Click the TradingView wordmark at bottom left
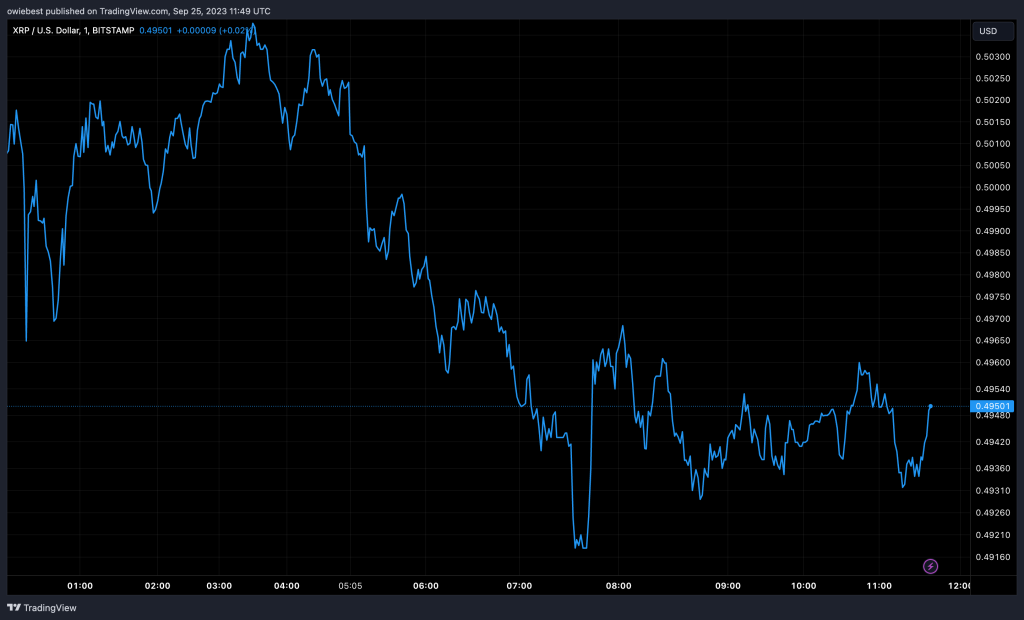This screenshot has height=620, width=1024. (x=50, y=607)
